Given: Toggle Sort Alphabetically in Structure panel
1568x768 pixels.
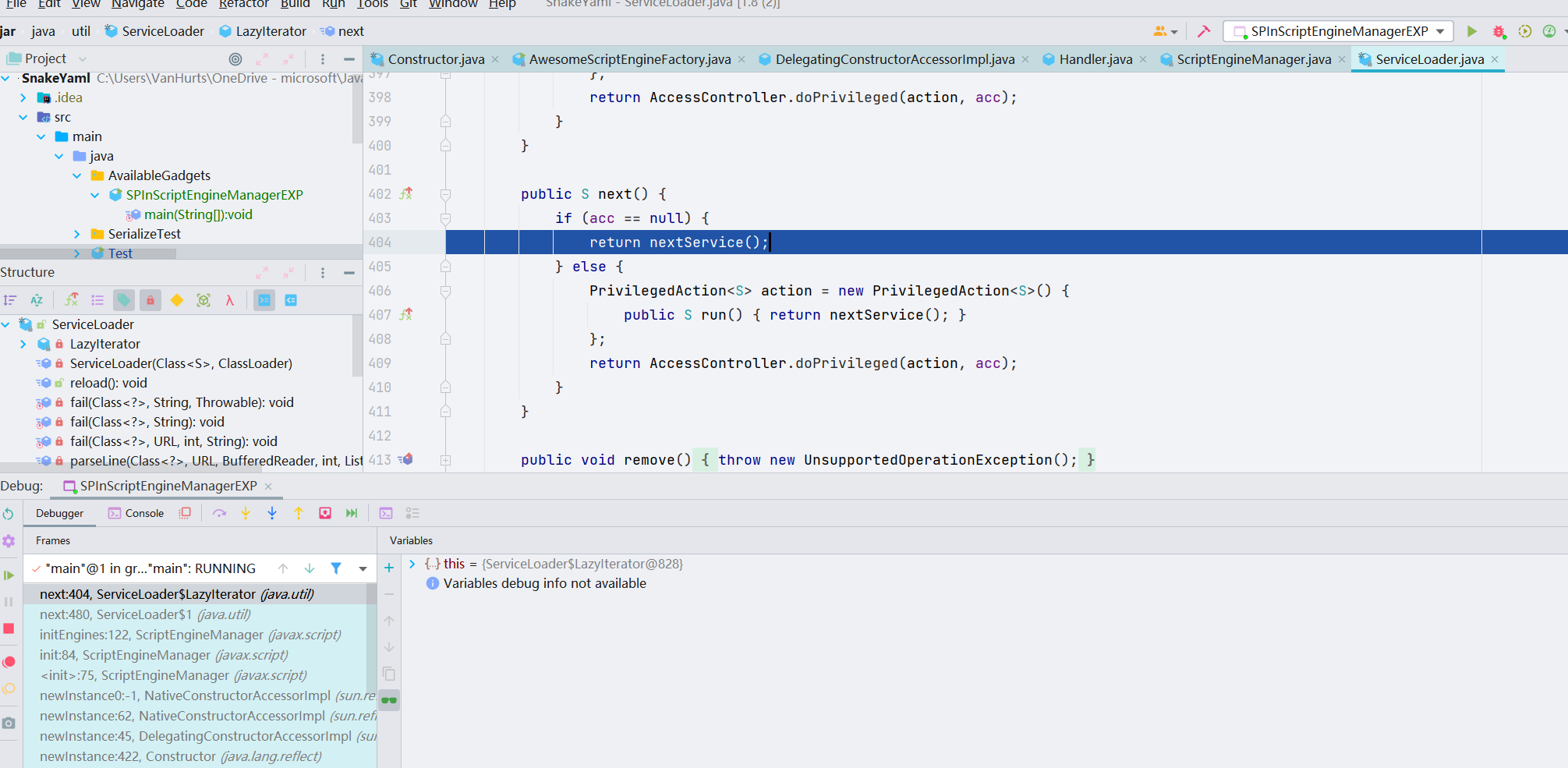Looking at the screenshot, I should tap(37, 300).
